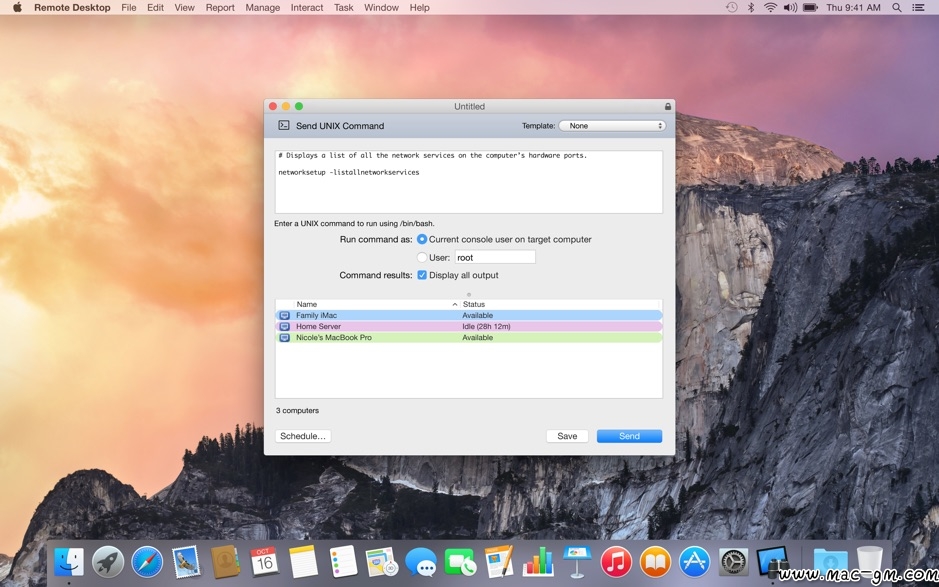Click the Bluetooth menu bar icon
939x587 pixels.
coord(751,7)
